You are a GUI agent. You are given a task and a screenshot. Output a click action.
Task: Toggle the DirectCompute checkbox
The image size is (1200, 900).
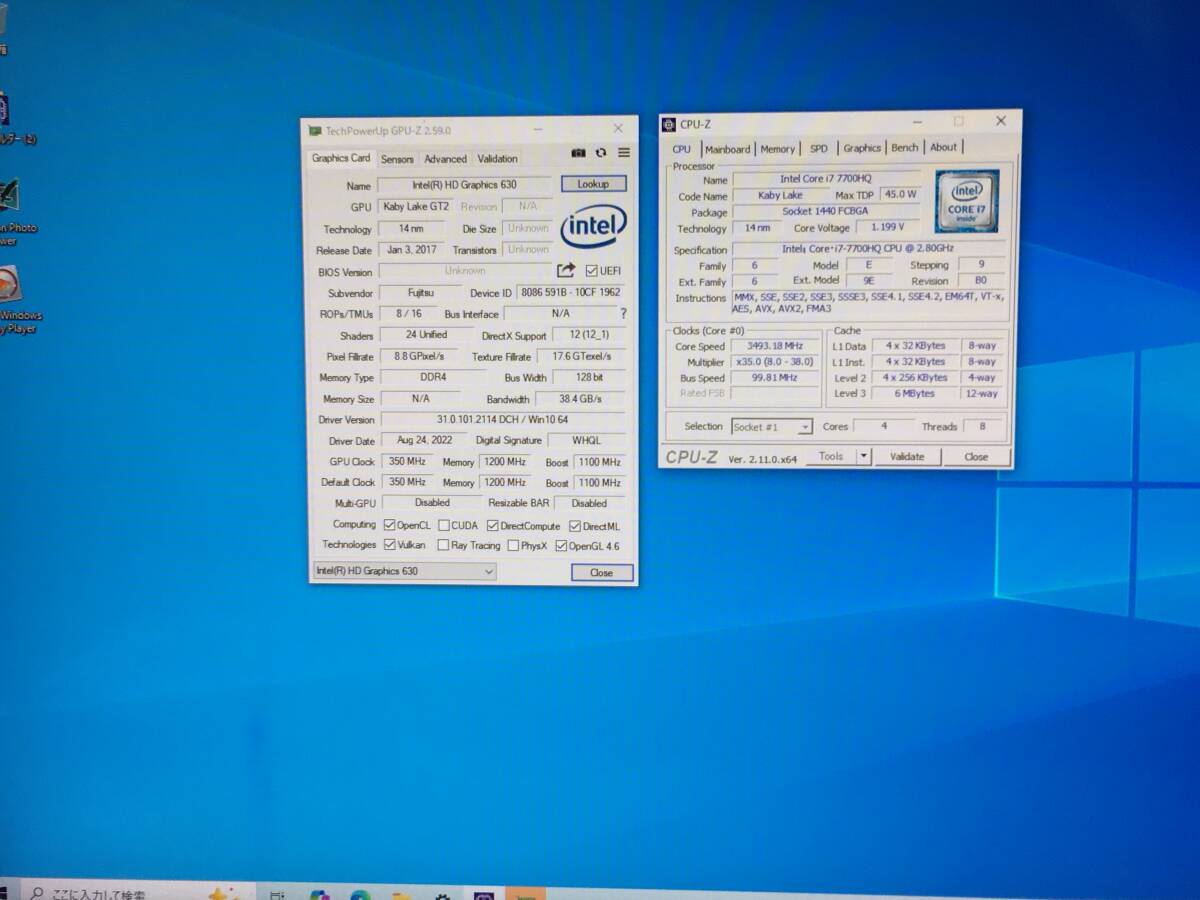492,526
